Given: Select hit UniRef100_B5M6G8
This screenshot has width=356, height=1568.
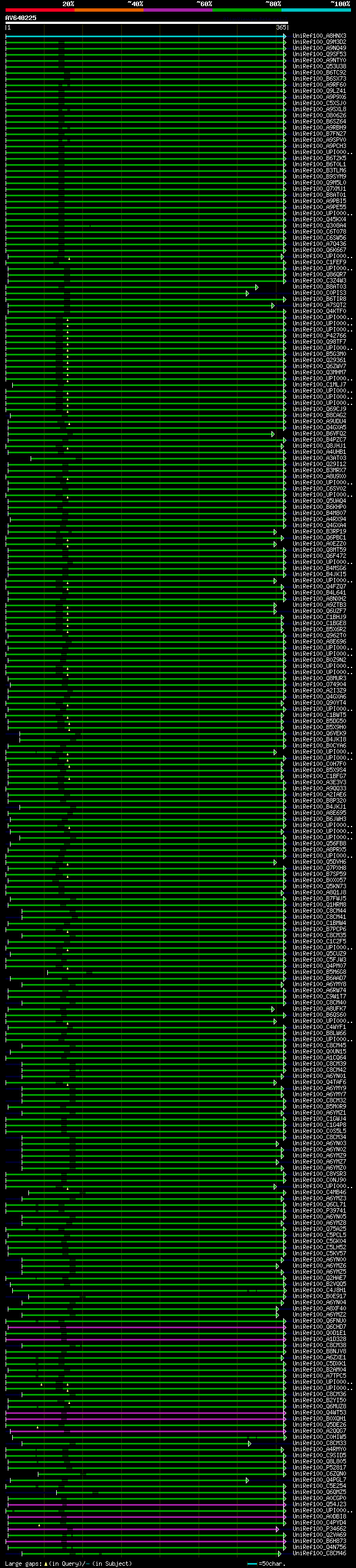Looking at the screenshot, I should tap(319, 973).
